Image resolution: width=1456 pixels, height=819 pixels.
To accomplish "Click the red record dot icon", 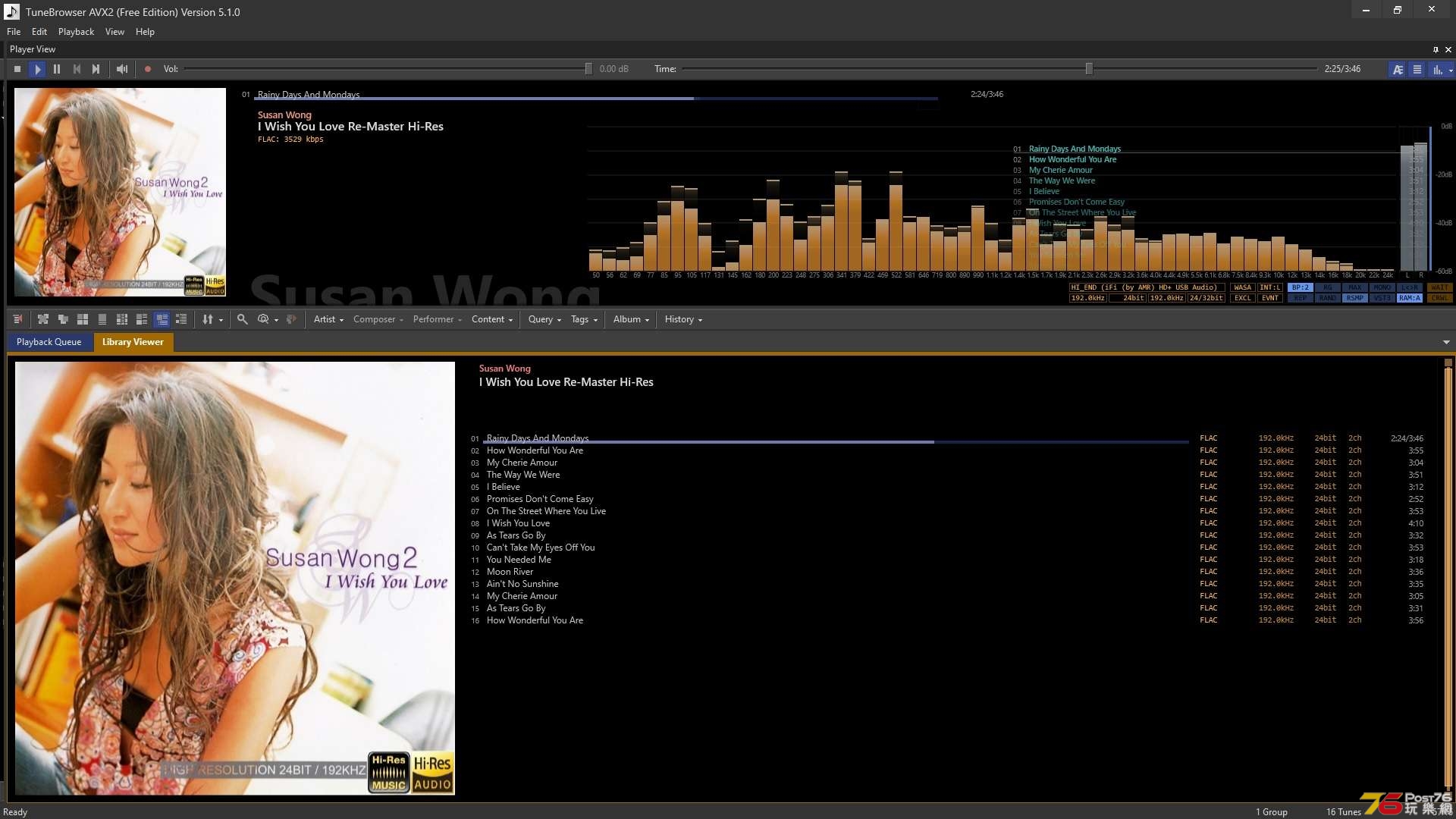I will [148, 69].
